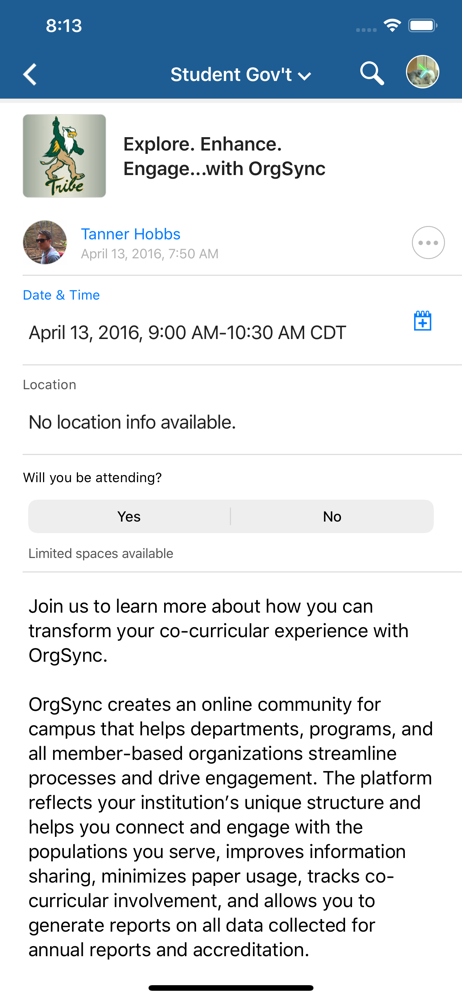Screen dimensions: 462x1000
Task: Open Tanner Hobbs profile link
Action: (x=131, y=234)
